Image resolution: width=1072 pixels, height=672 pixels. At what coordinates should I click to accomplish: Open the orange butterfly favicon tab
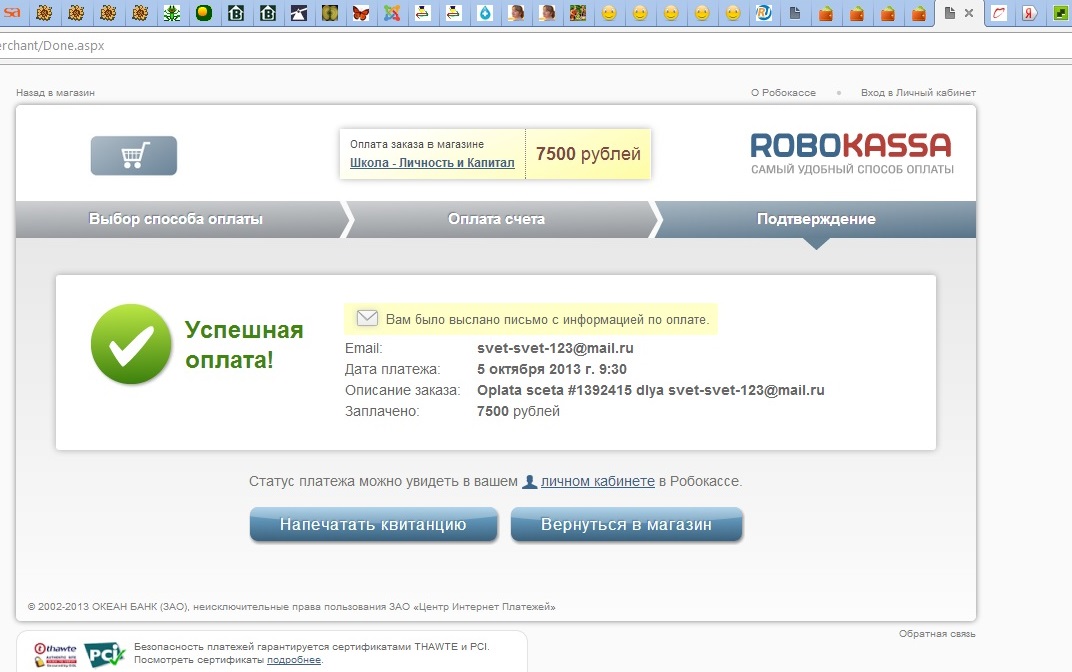pyautogui.click(x=361, y=12)
